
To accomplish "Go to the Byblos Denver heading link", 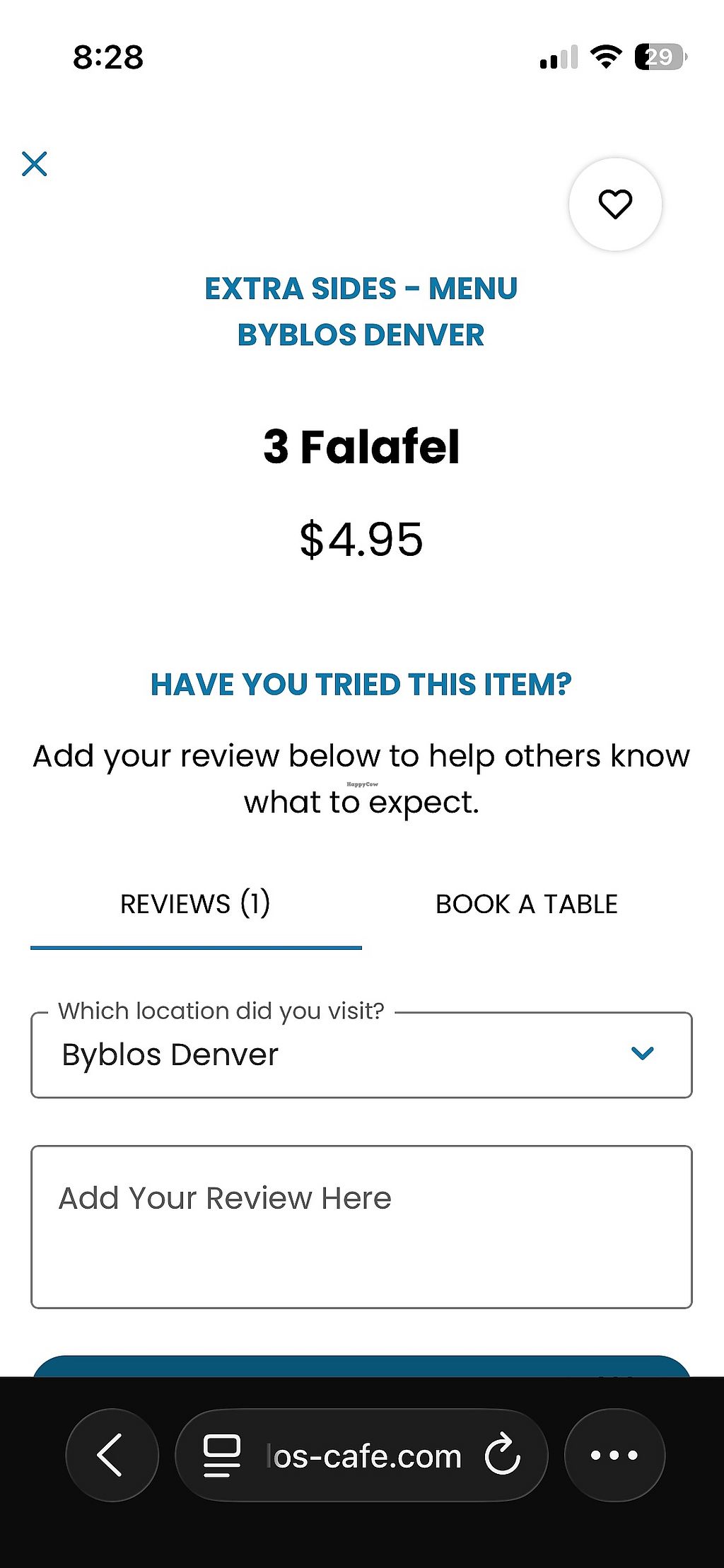I will pos(361,335).
